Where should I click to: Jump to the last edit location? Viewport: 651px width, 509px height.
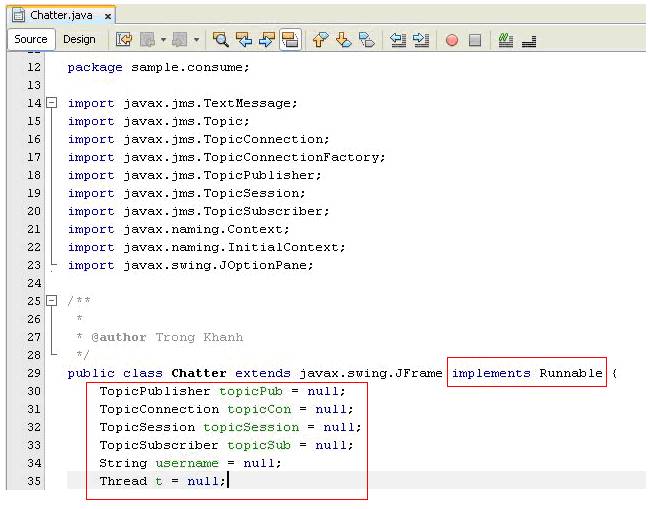[x=124, y=40]
